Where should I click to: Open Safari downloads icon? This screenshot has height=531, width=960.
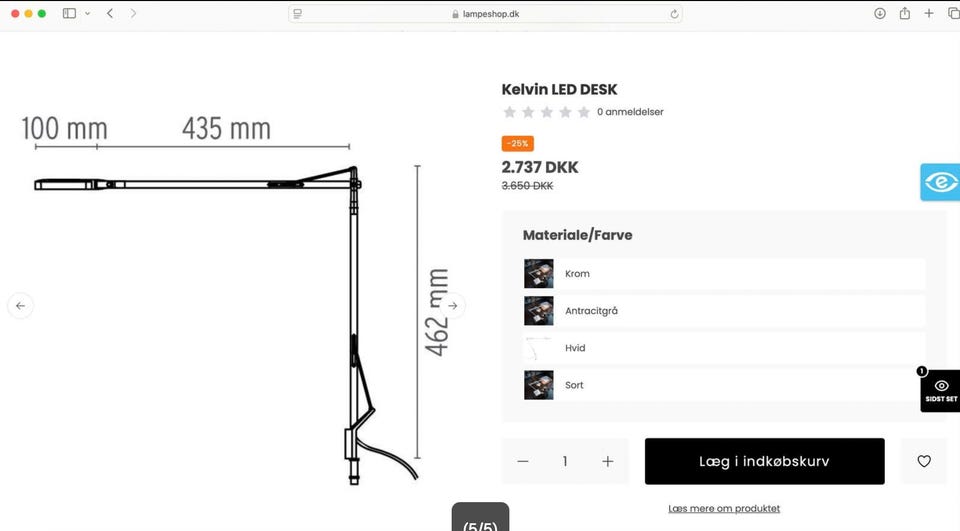click(880, 13)
